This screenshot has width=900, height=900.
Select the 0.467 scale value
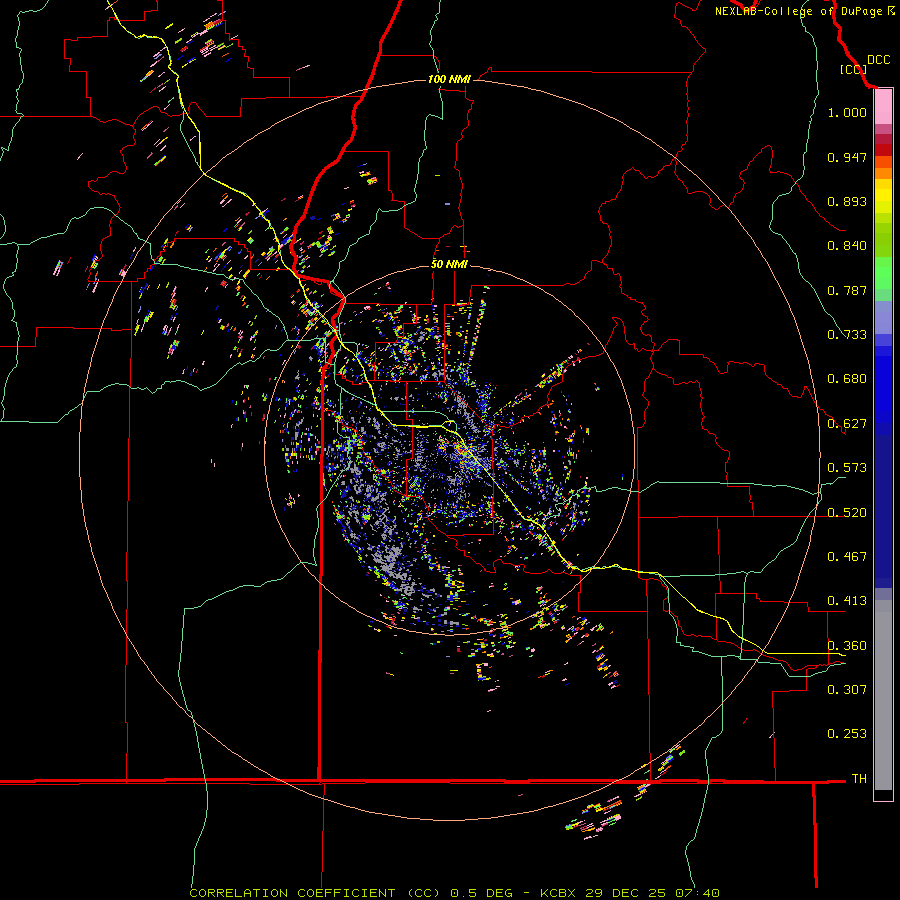tap(847, 557)
